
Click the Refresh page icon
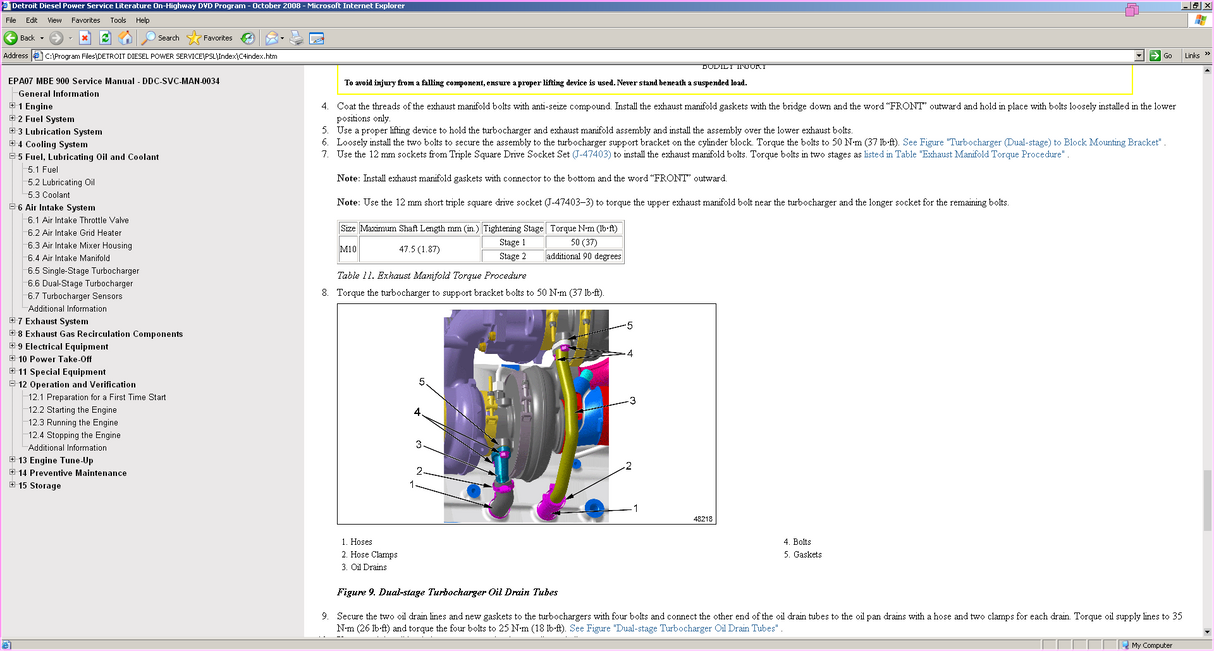click(105, 38)
